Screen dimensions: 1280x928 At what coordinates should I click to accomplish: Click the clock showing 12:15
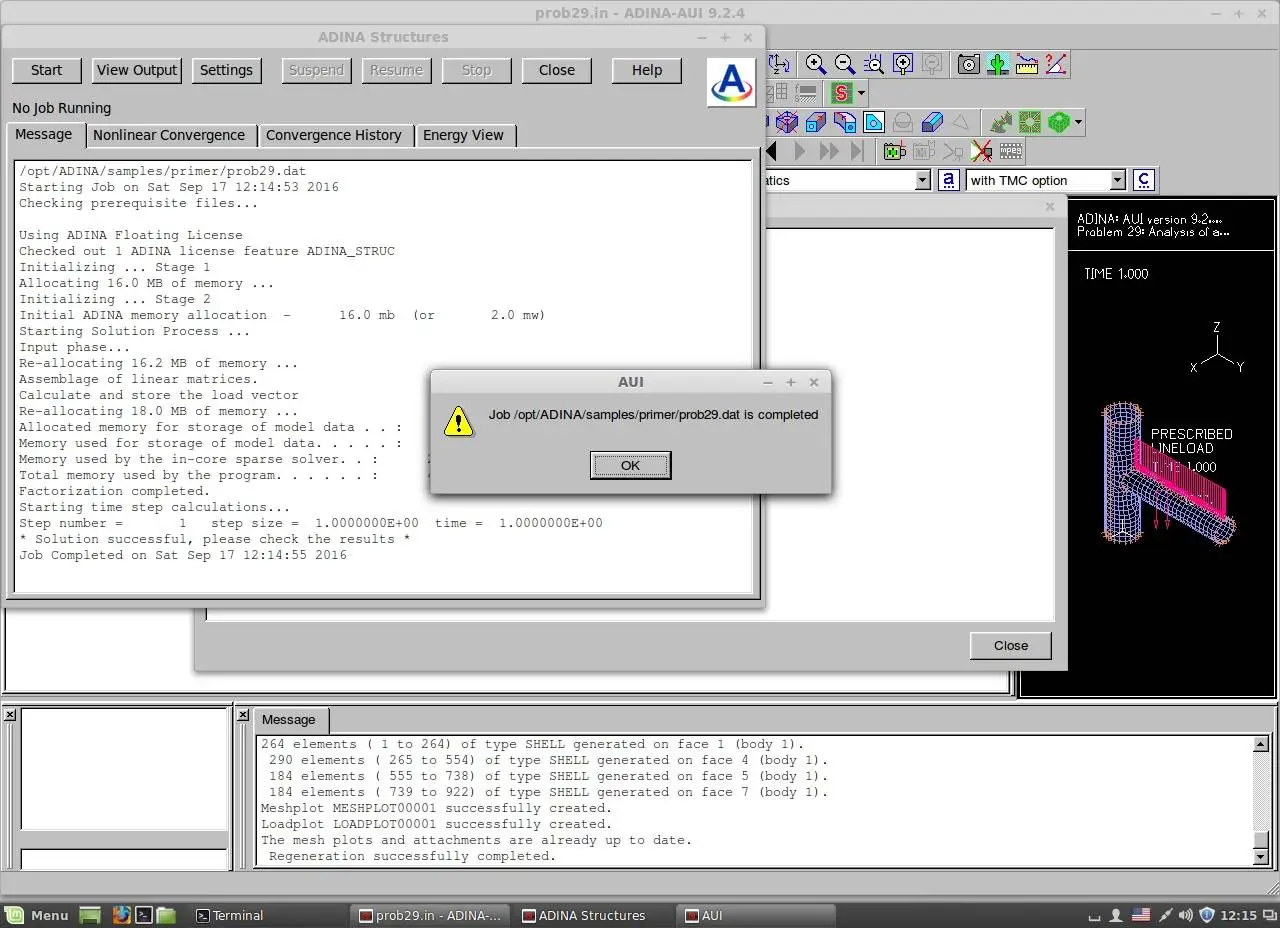click(x=1239, y=915)
